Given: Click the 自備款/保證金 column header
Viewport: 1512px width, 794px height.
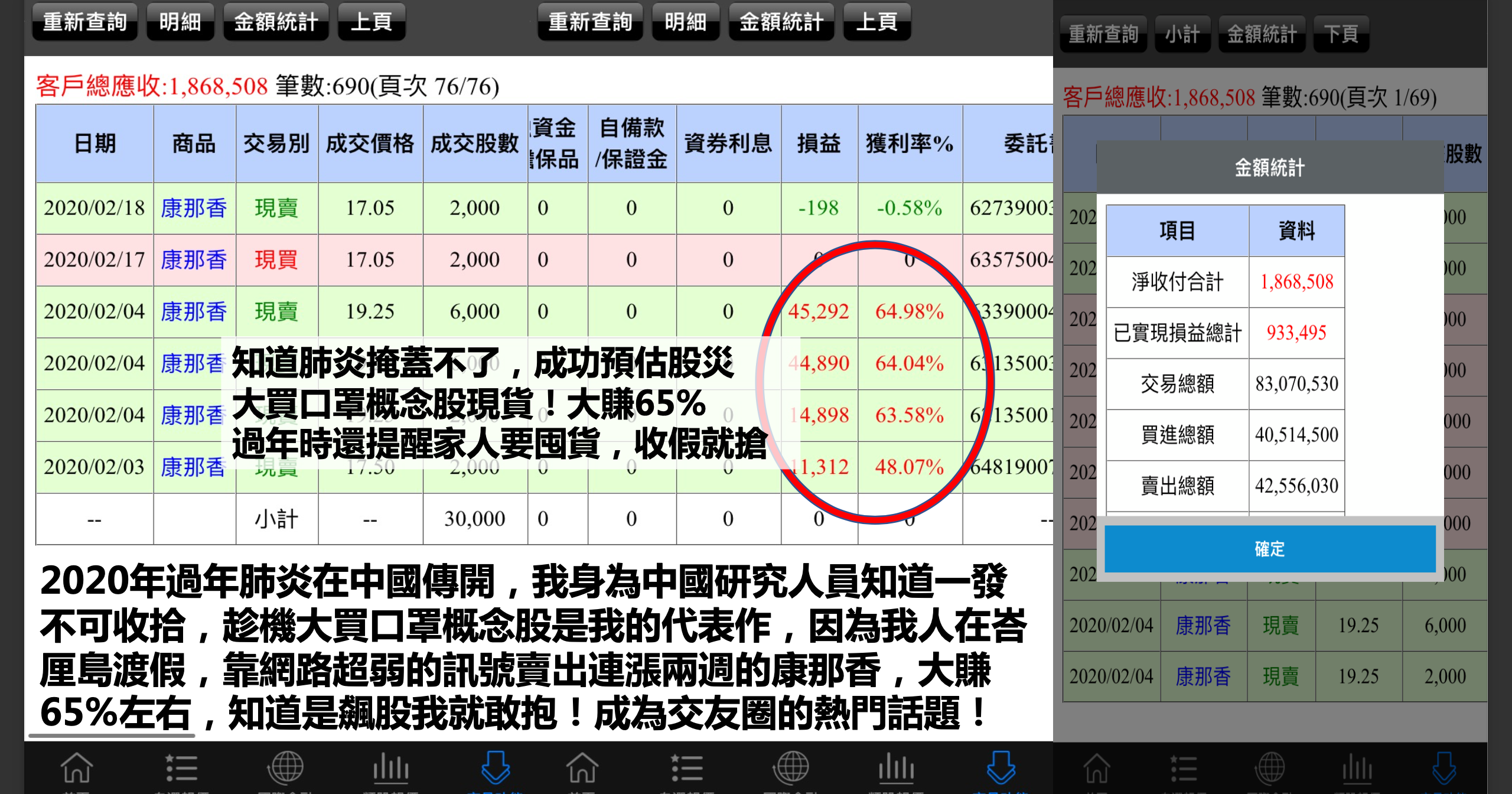Looking at the screenshot, I should coord(632,144).
